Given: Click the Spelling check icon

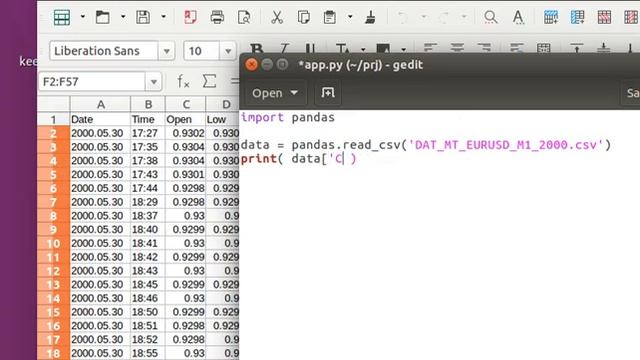Looking at the screenshot, I should (x=518, y=18).
